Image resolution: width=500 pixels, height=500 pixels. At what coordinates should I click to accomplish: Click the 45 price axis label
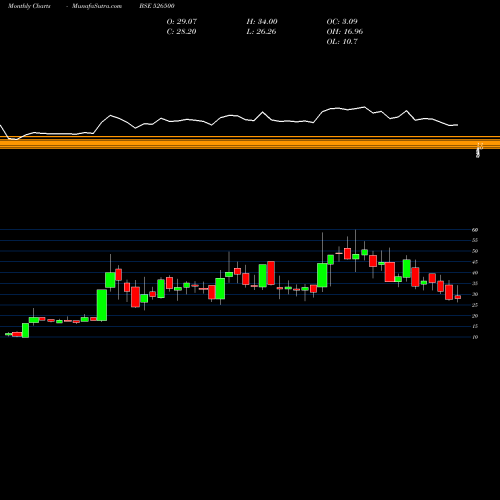click(x=475, y=262)
